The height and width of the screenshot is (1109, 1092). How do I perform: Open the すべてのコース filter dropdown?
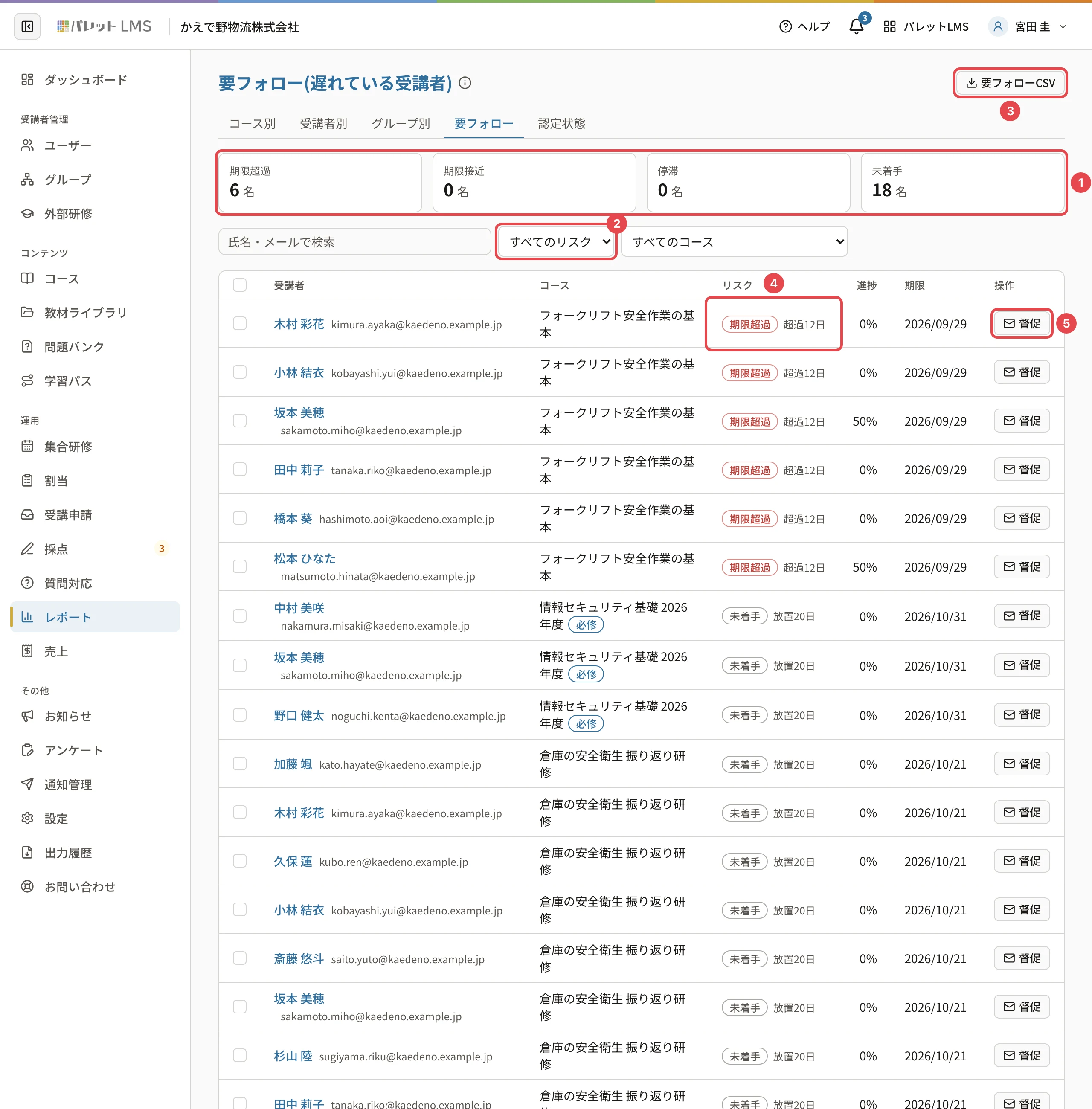(734, 242)
